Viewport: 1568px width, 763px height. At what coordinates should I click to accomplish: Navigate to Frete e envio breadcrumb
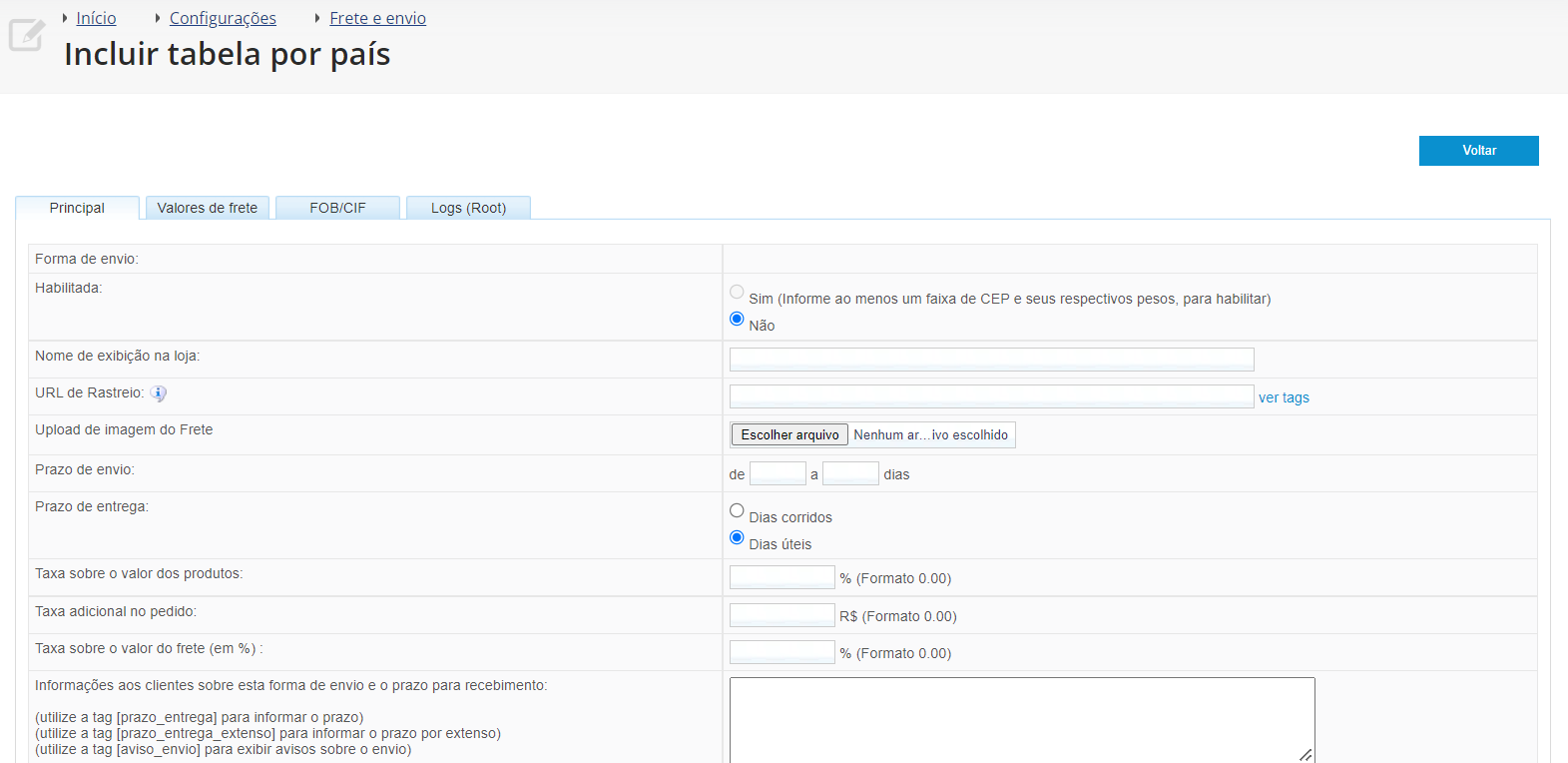[377, 18]
